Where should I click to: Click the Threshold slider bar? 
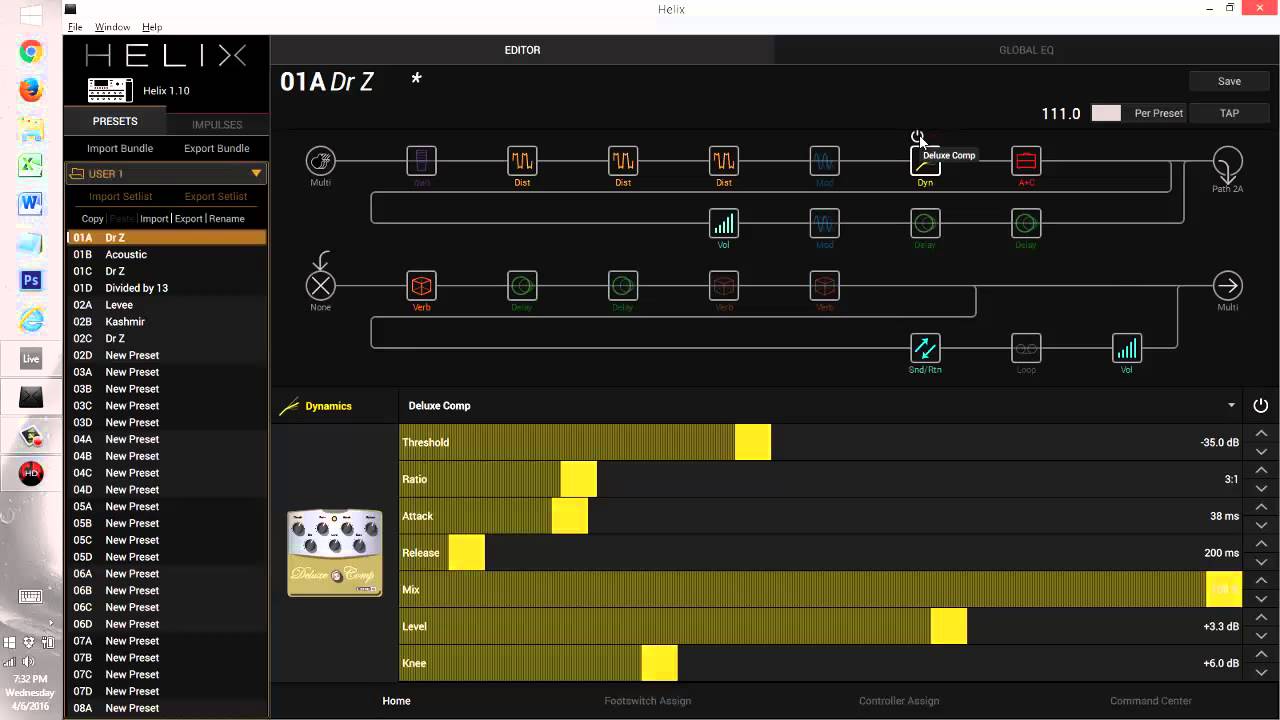(x=820, y=442)
